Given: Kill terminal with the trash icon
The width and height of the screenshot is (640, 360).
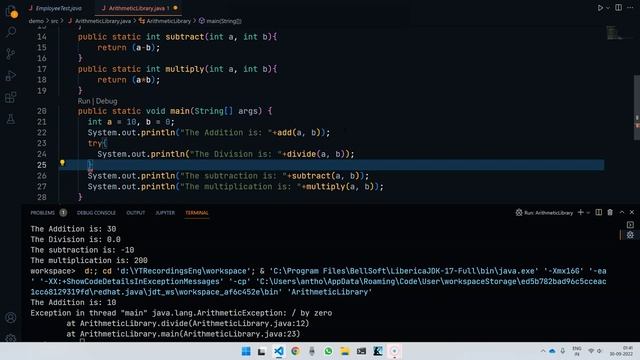Looking at the screenshot, I should [610, 212].
